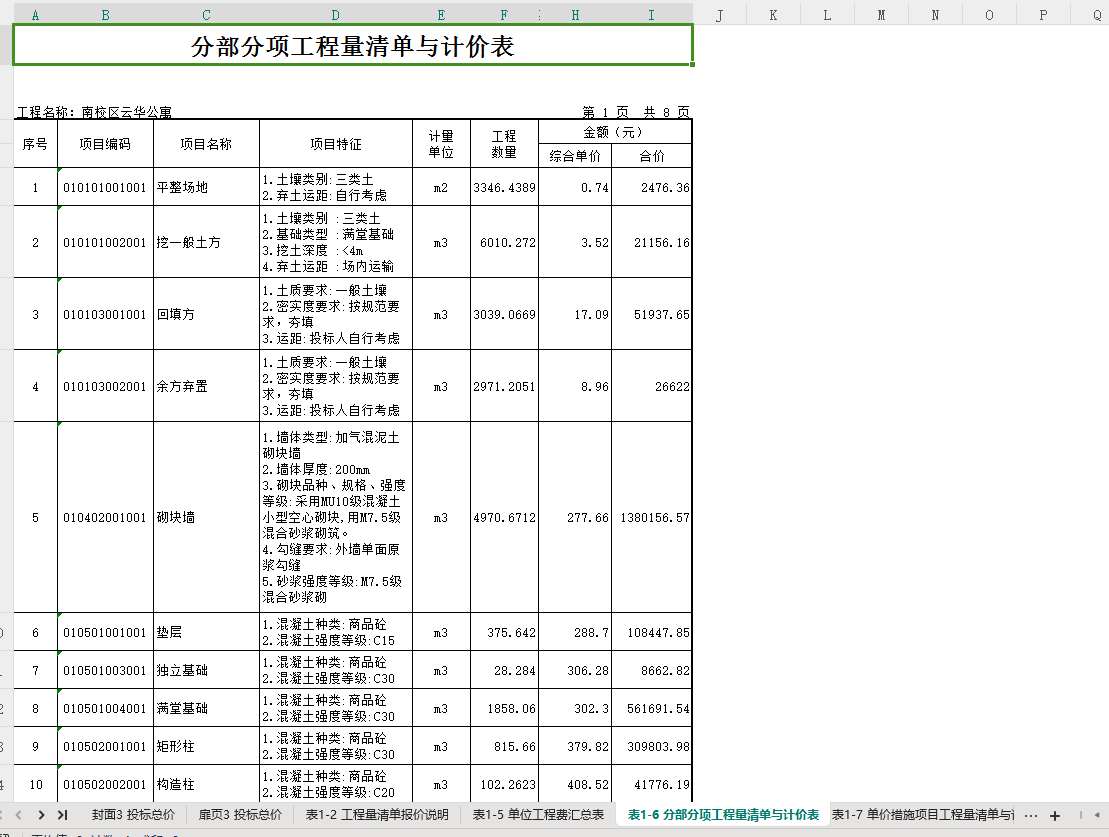Select column K header
The width and height of the screenshot is (1109, 837).
(773, 15)
